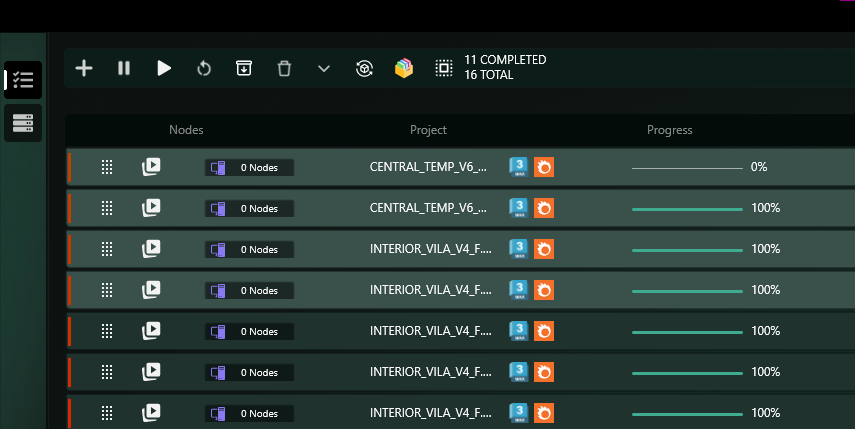This screenshot has height=429, width=855.
Task: Archive selected jobs with the box-arrow icon
Action: [x=244, y=68]
